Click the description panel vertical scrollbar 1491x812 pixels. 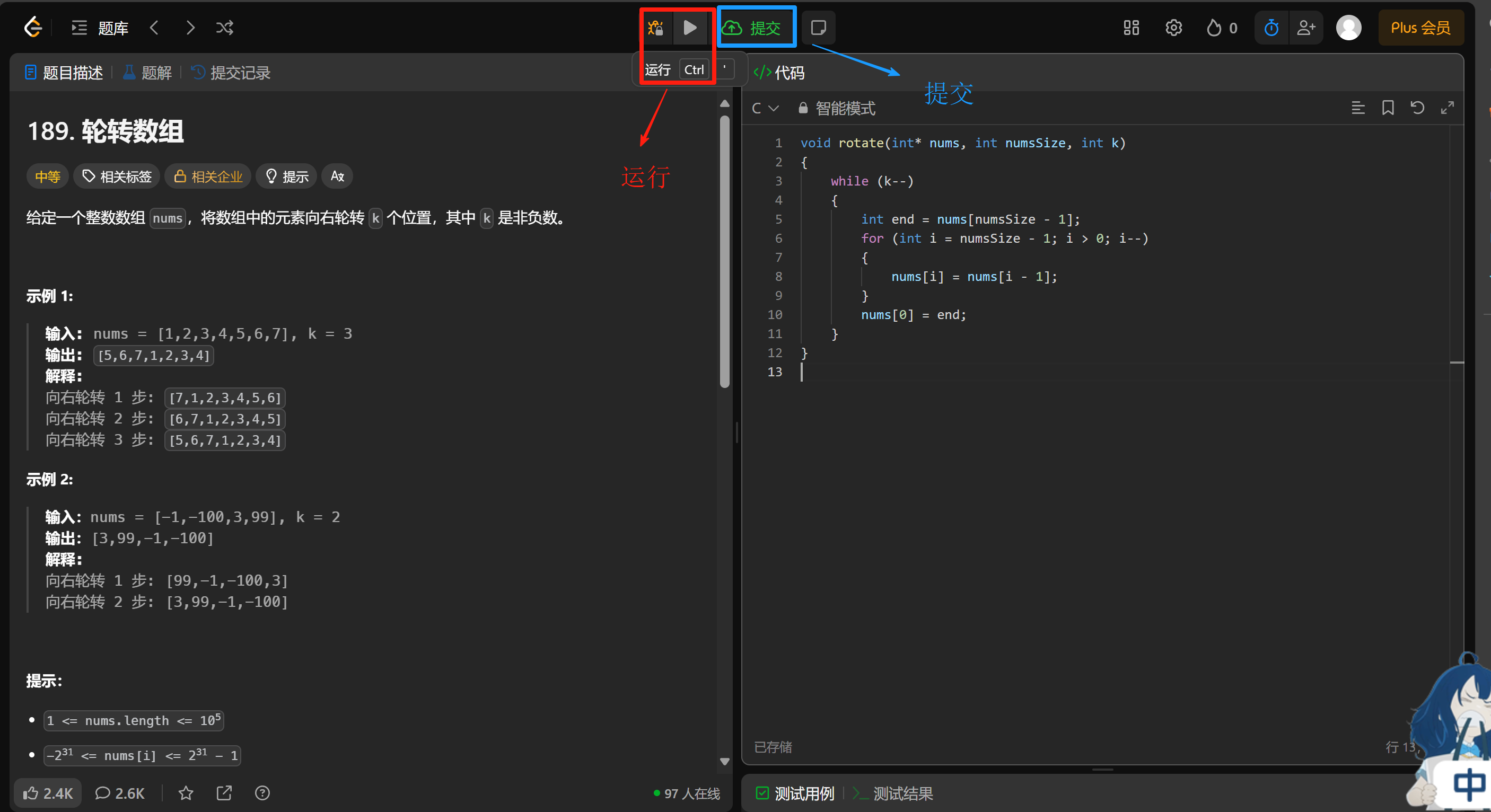coord(724,252)
